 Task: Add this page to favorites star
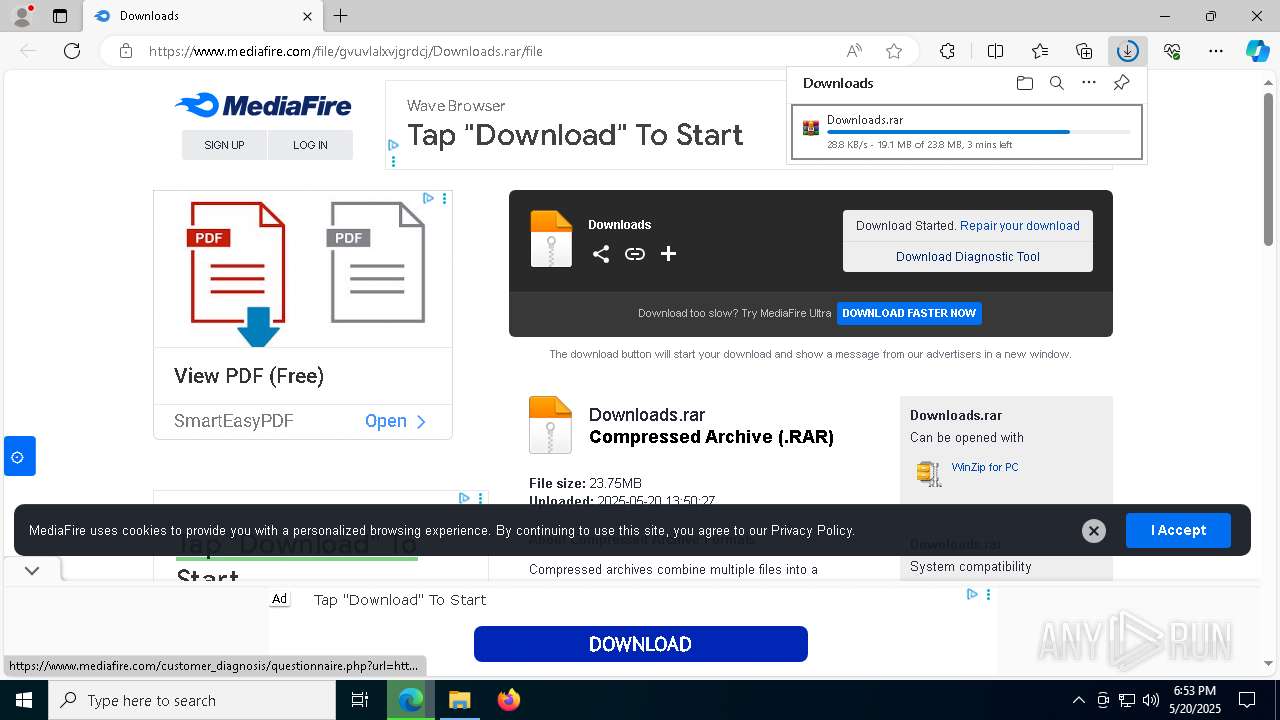click(894, 51)
